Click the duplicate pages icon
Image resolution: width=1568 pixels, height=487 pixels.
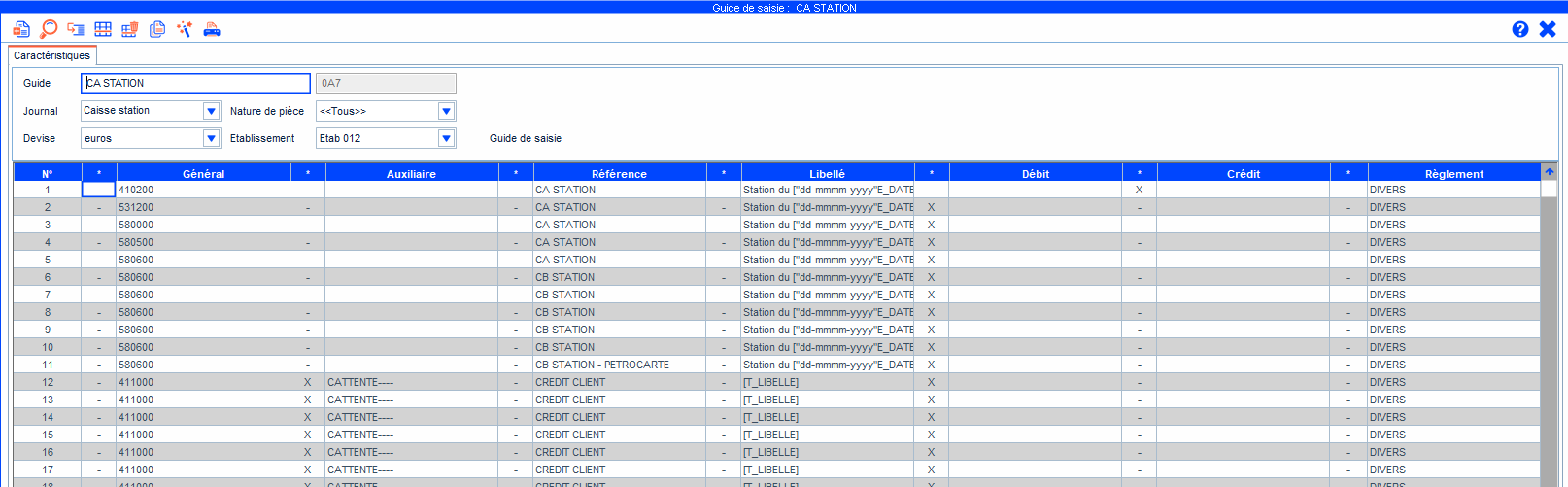point(157,29)
